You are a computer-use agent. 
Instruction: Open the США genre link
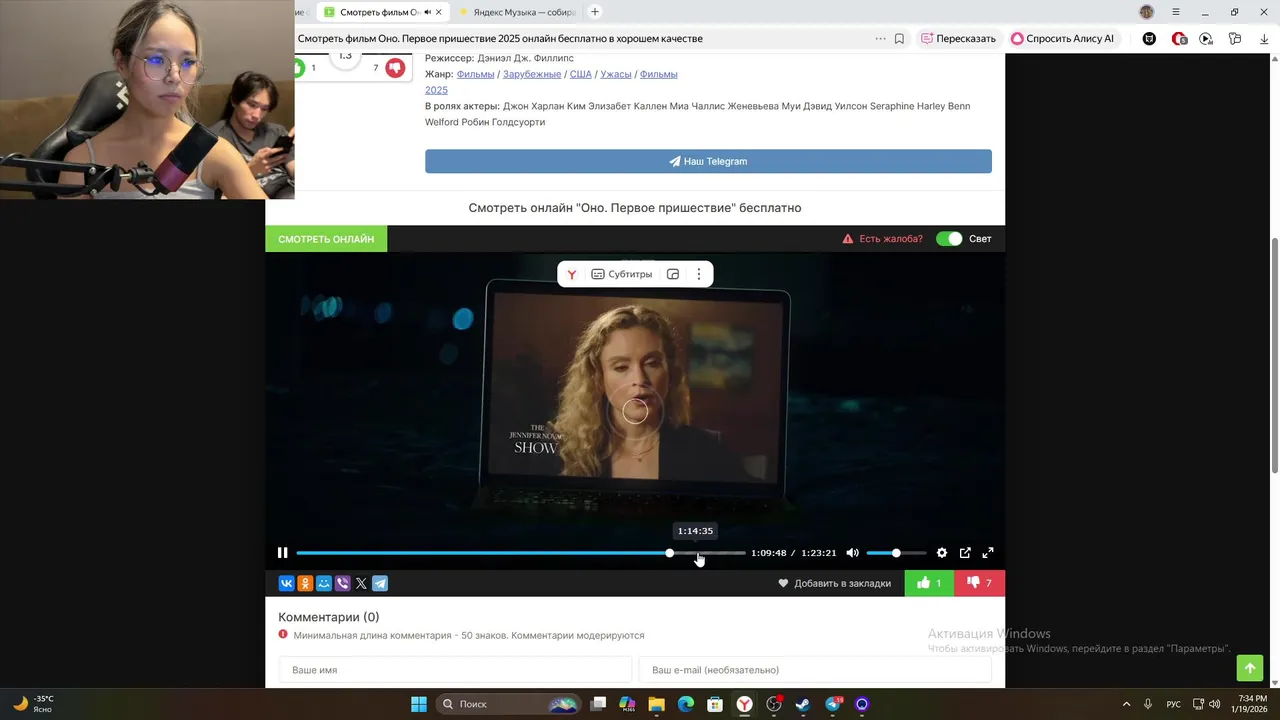click(x=581, y=74)
